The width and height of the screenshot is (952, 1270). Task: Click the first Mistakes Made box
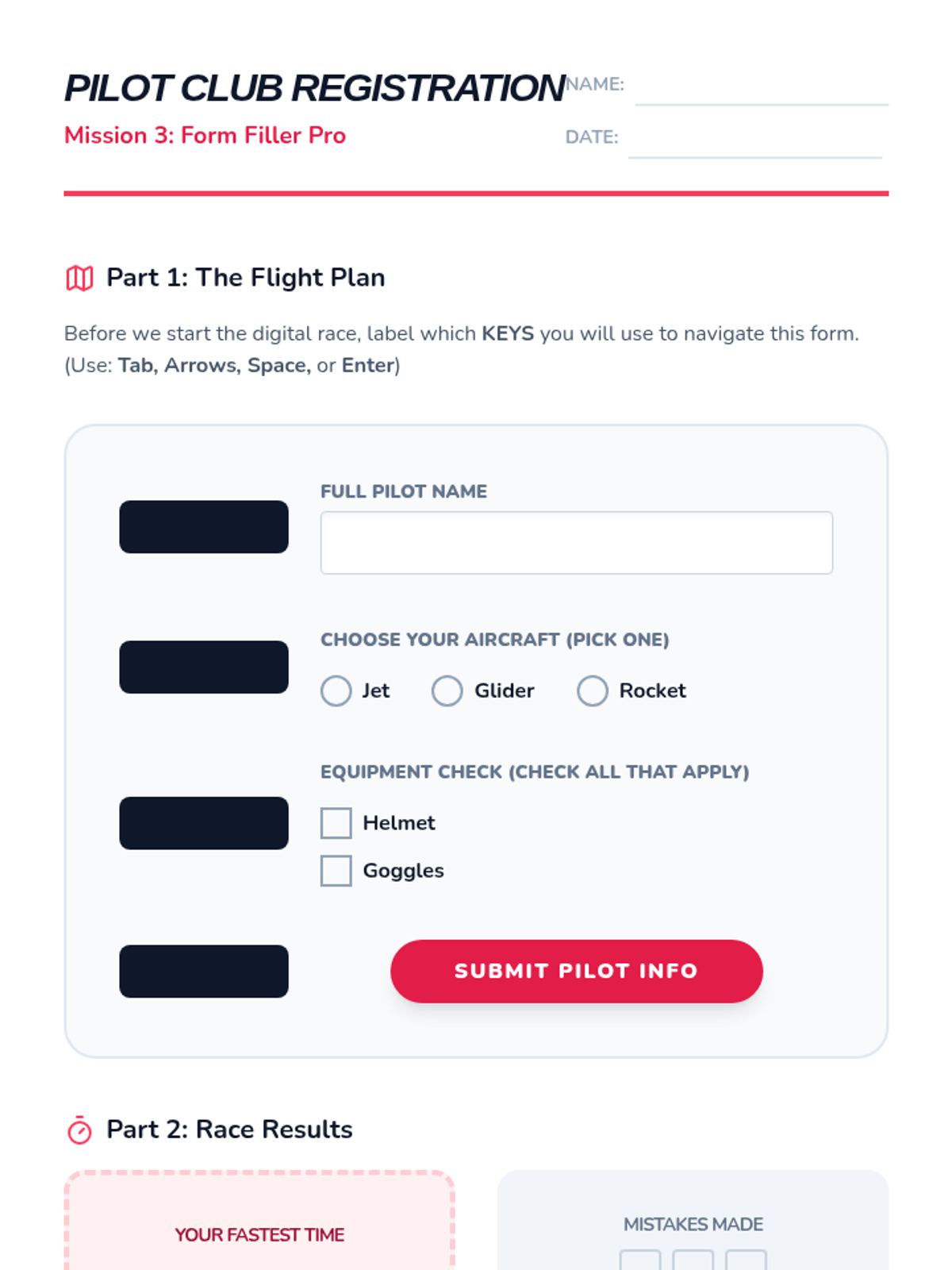click(640, 1260)
